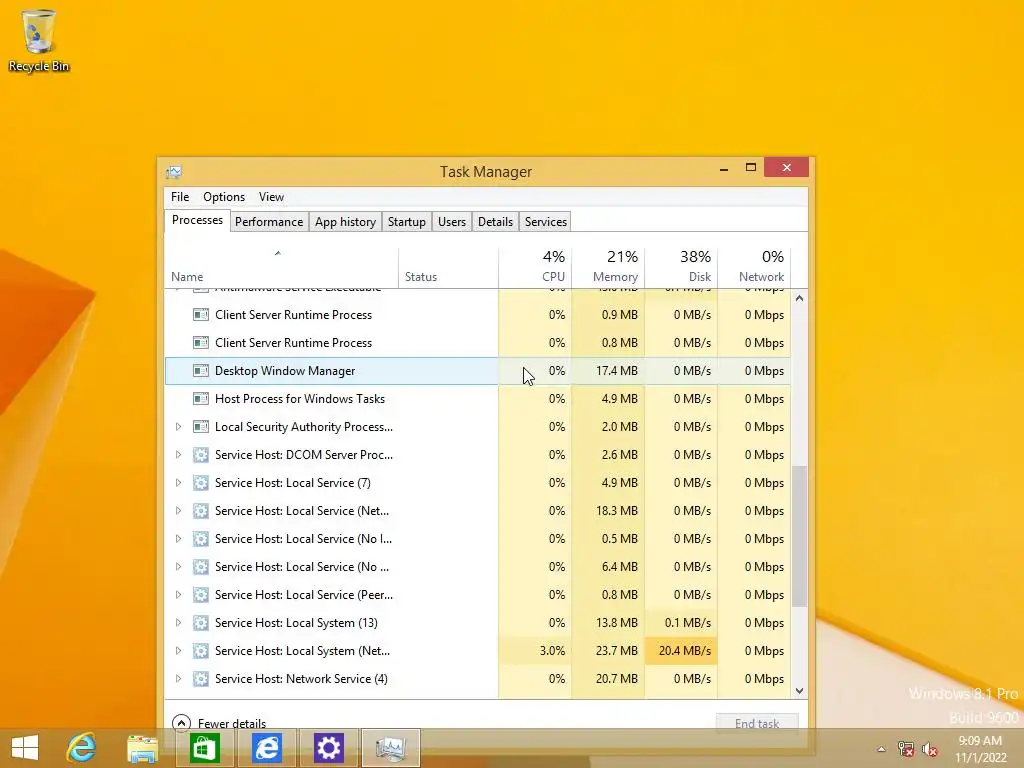Open the PC settings gear icon on taskbar

point(328,747)
